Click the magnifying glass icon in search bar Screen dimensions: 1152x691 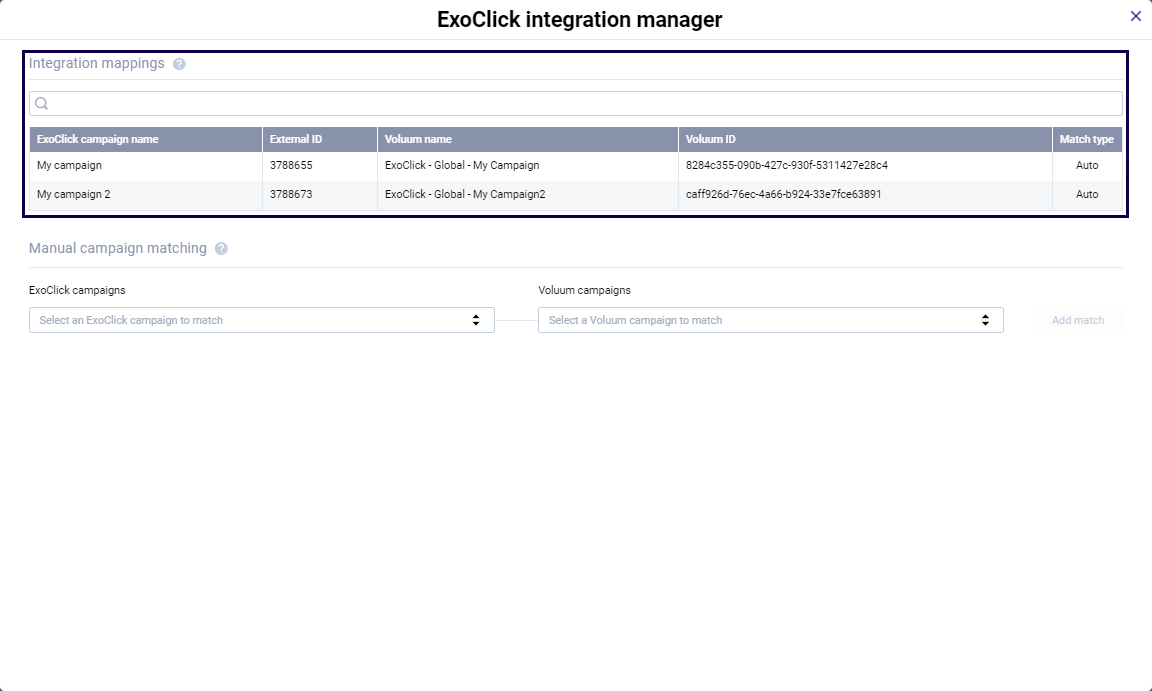click(x=42, y=103)
